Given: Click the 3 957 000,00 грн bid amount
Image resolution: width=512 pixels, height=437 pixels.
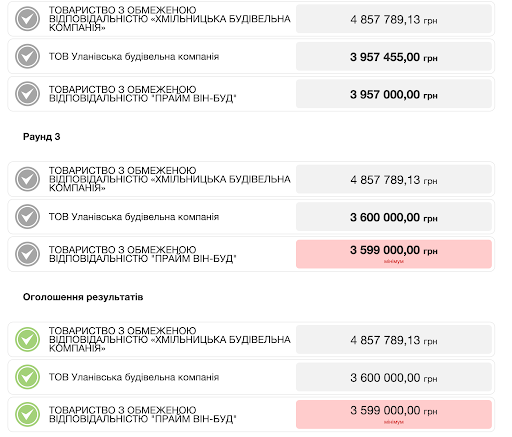Looking at the screenshot, I should coord(394,94).
